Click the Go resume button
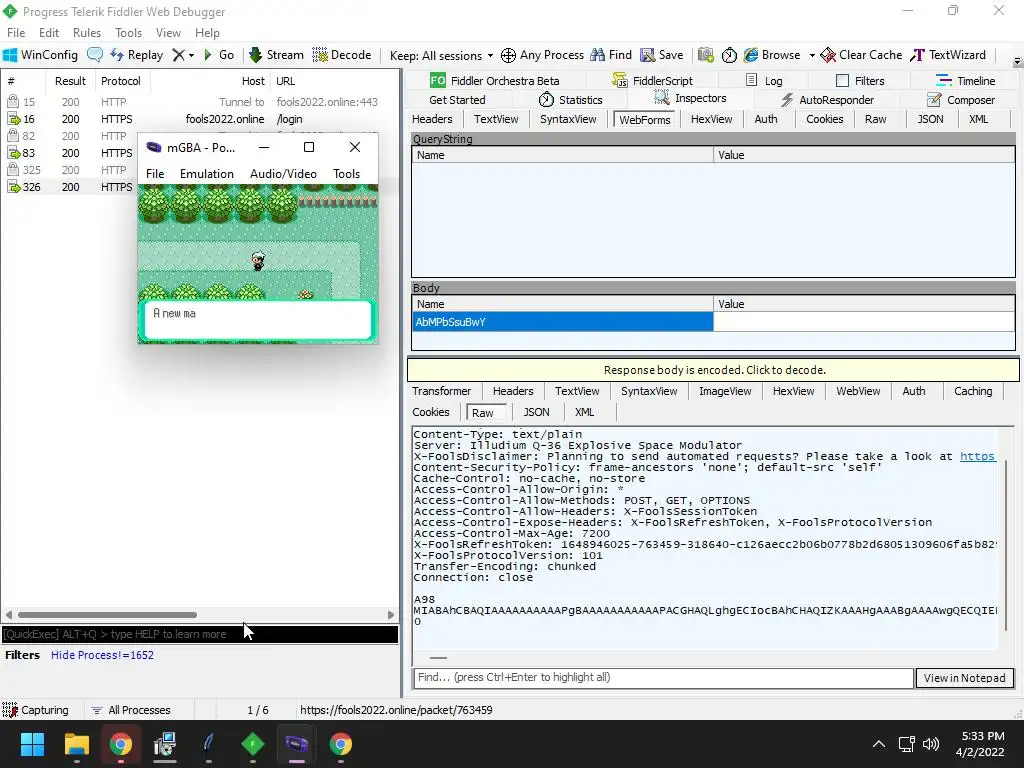This screenshot has height=768, width=1024. coord(219,55)
